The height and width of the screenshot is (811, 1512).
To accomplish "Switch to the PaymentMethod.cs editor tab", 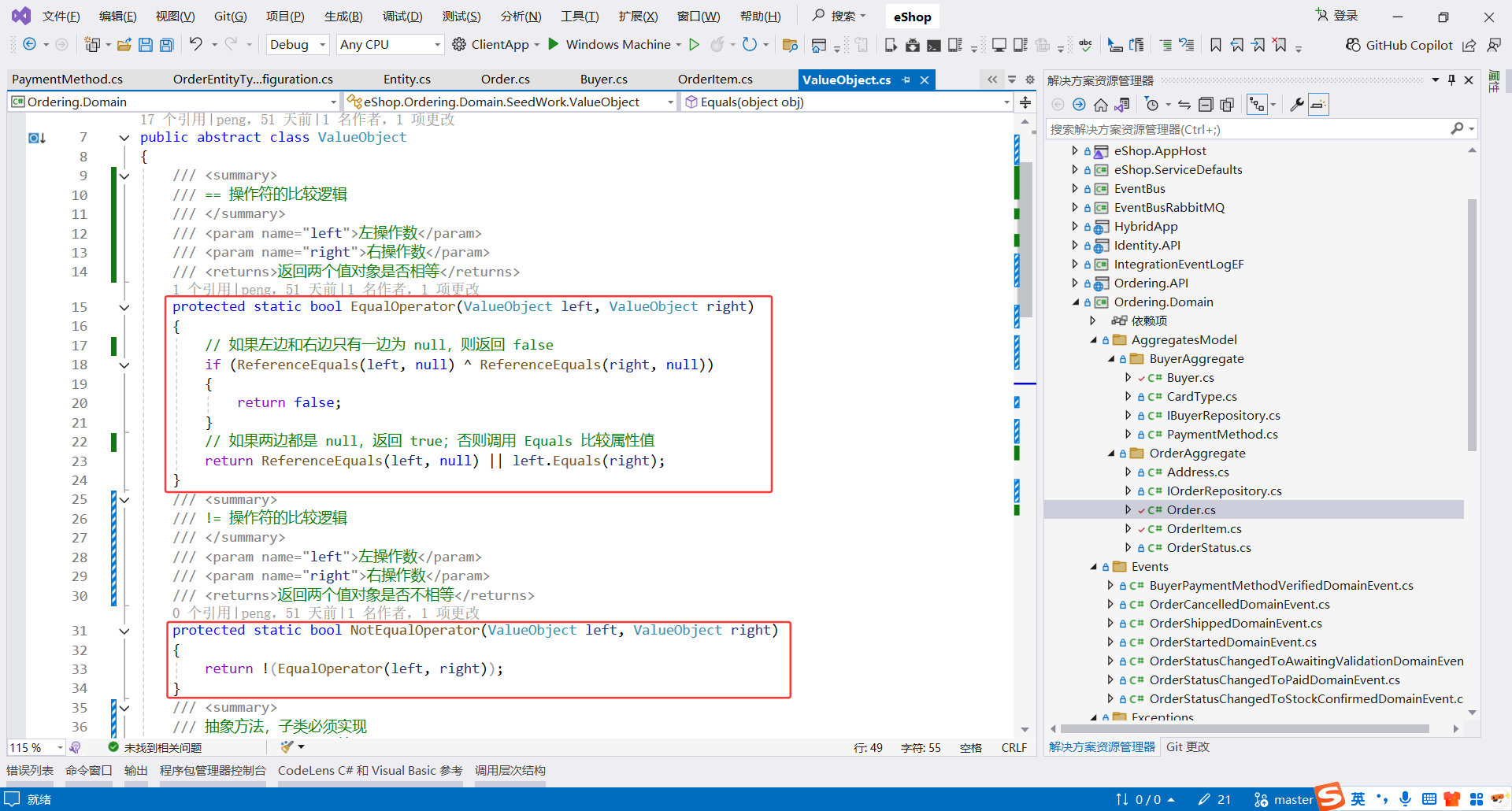I will tap(68, 80).
